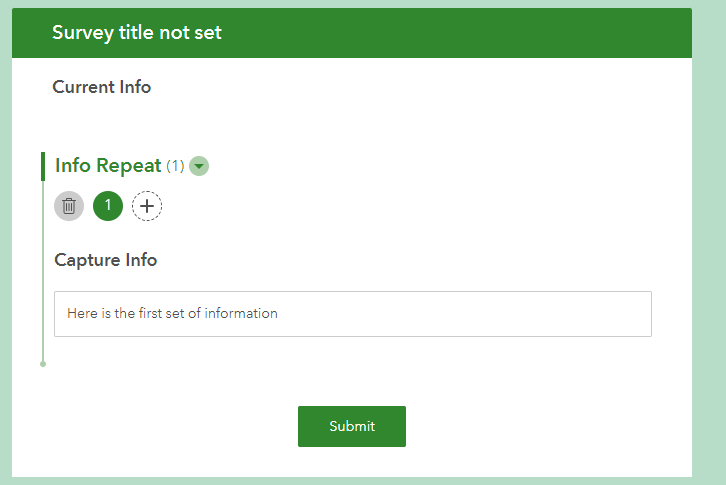This screenshot has width=726, height=485.
Task: Click the Info Repeat heading text
Action: pyautogui.click(x=108, y=166)
